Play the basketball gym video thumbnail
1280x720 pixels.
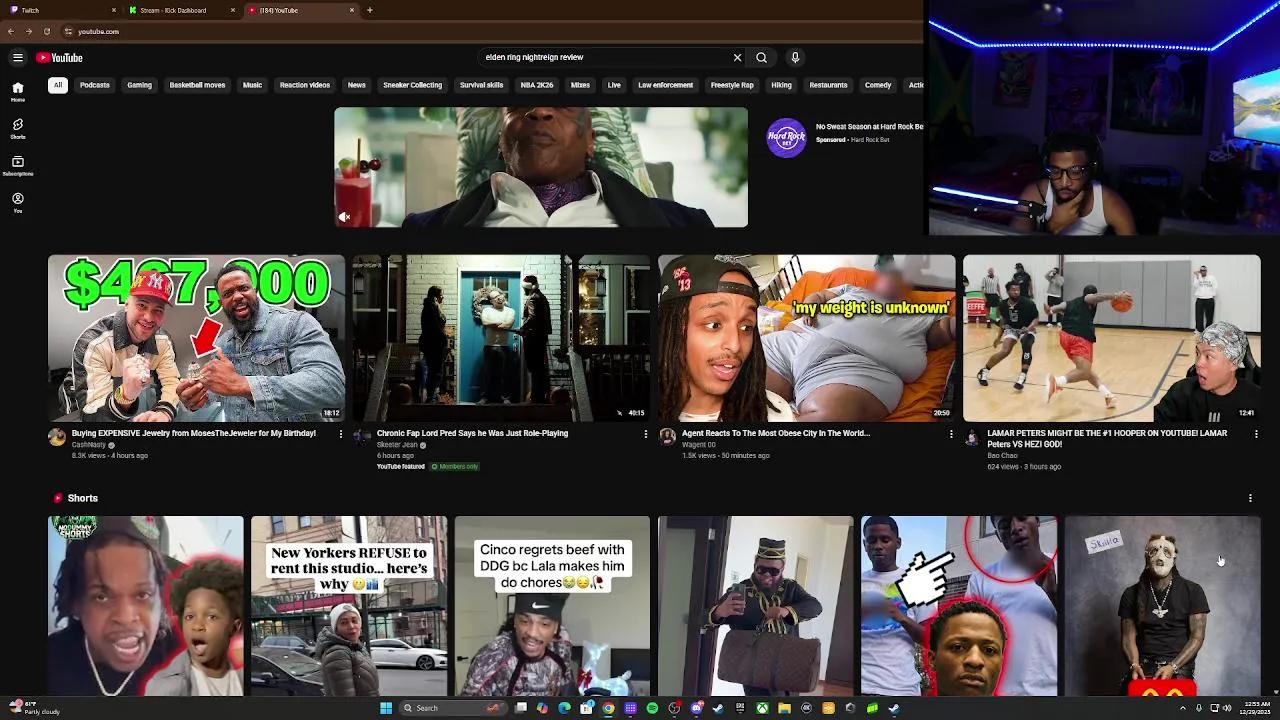(x=1111, y=338)
